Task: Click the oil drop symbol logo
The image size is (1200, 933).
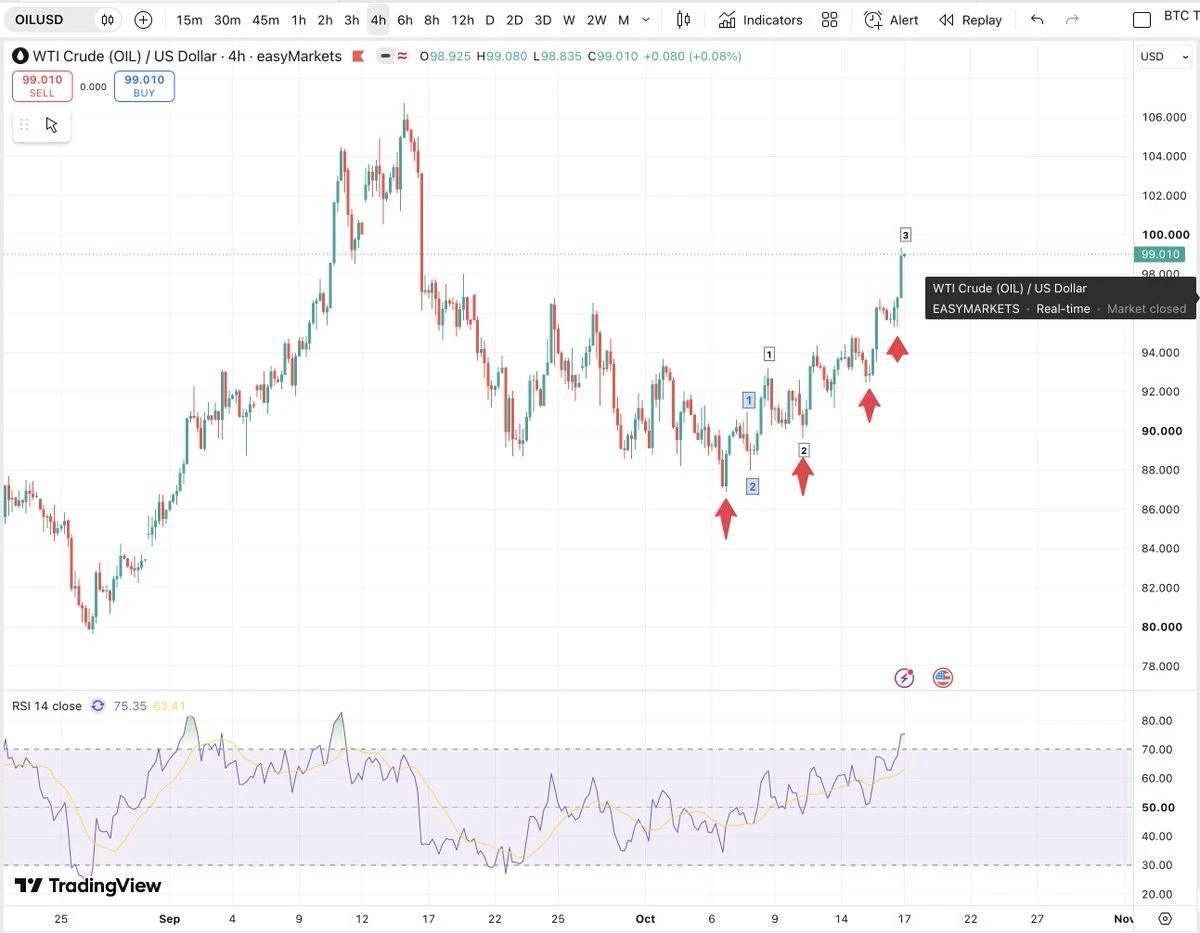Action: tap(19, 56)
